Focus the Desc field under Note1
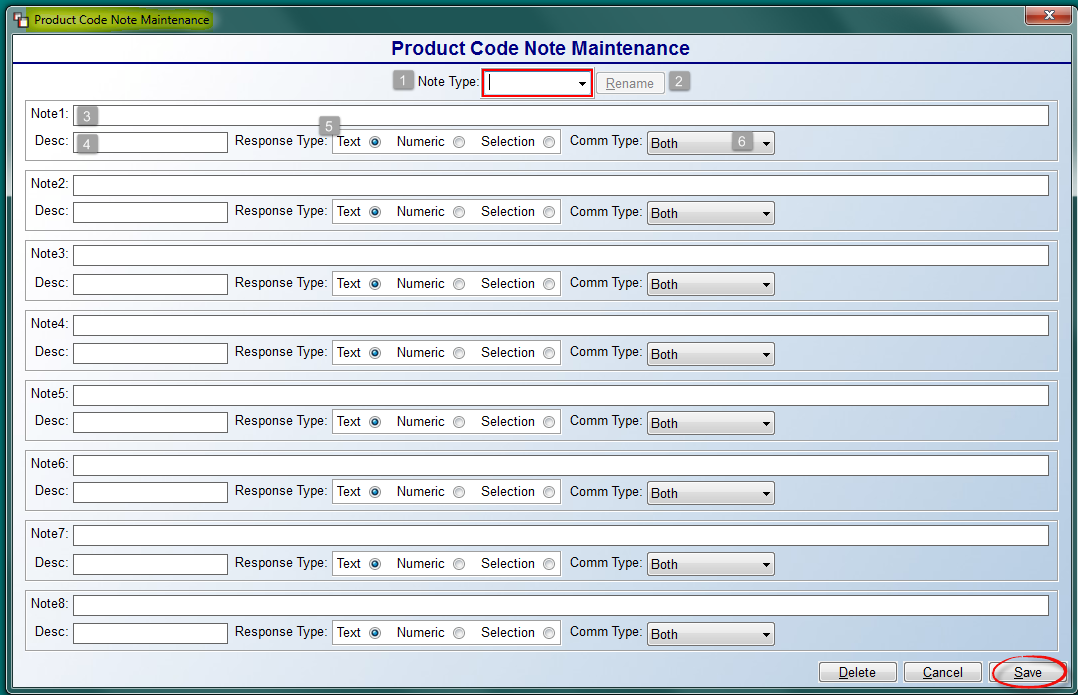The image size is (1078, 695). 151,142
